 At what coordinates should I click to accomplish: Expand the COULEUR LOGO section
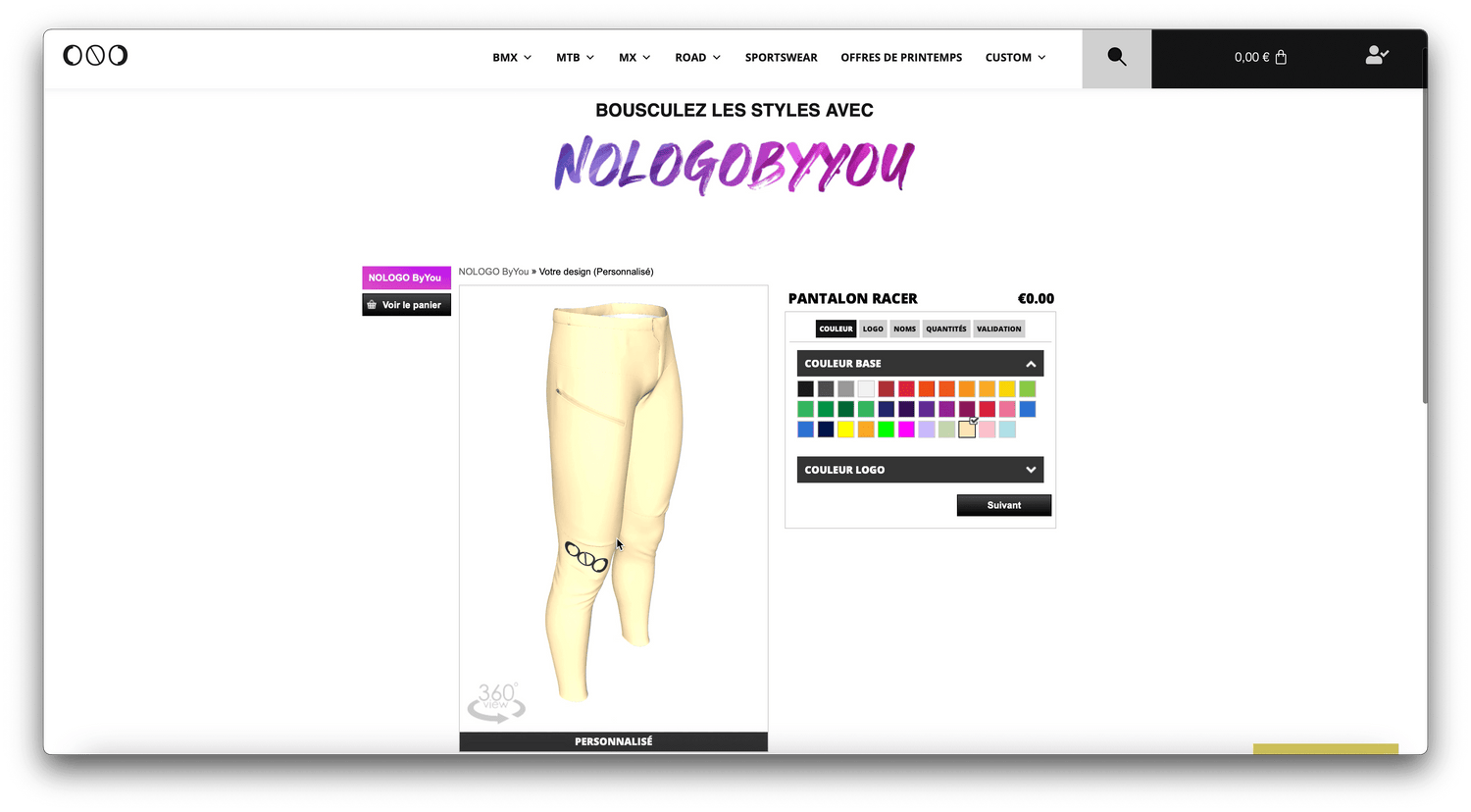tap(1031, 470)
